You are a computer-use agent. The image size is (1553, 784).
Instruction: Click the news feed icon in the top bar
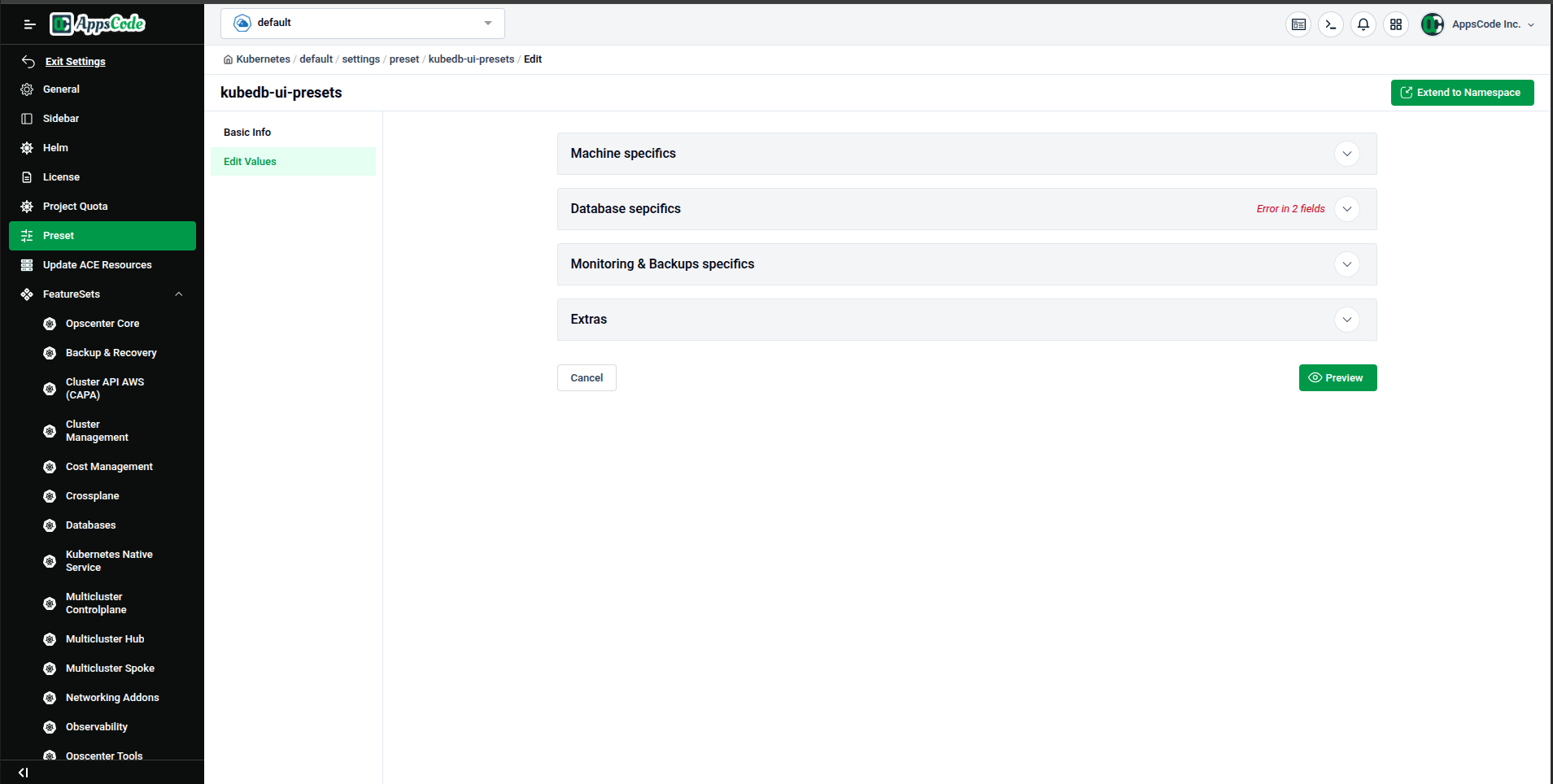click(1298, 24)
